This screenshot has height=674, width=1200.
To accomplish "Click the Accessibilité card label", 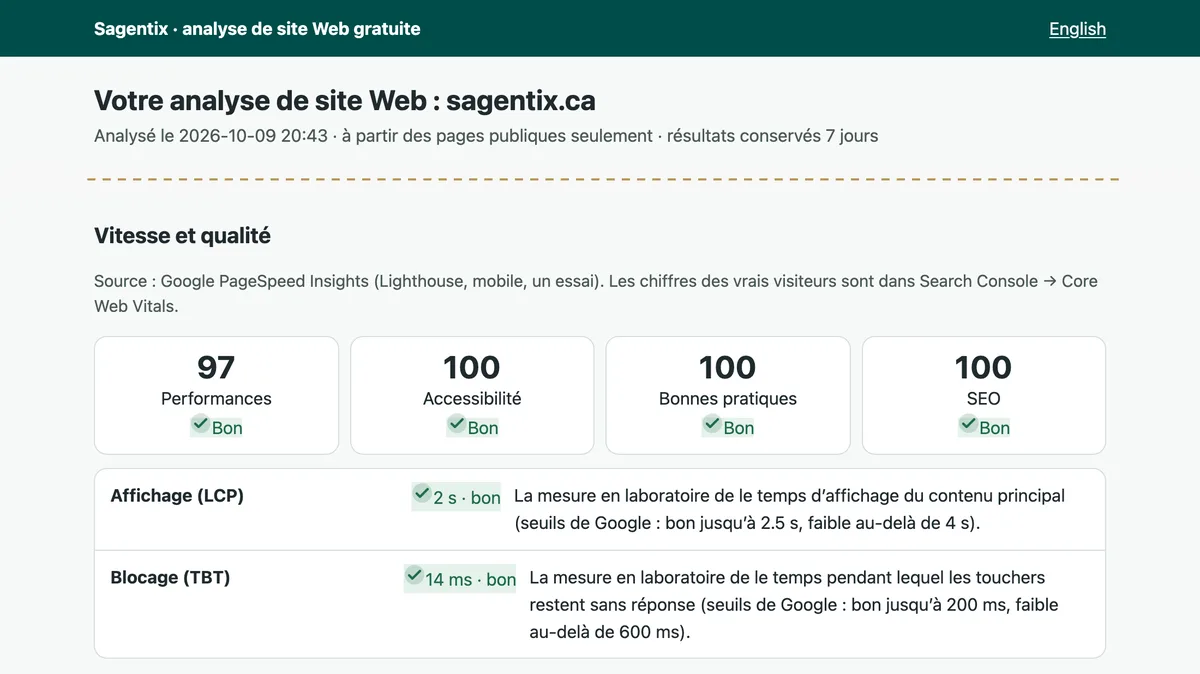I will pos(472,398).
